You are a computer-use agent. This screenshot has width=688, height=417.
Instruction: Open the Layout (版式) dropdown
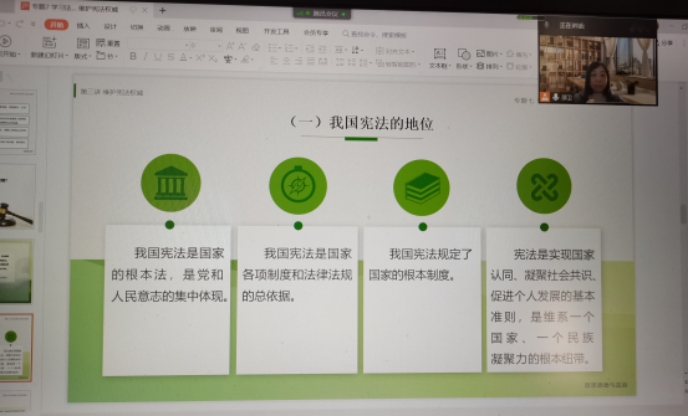82,57
